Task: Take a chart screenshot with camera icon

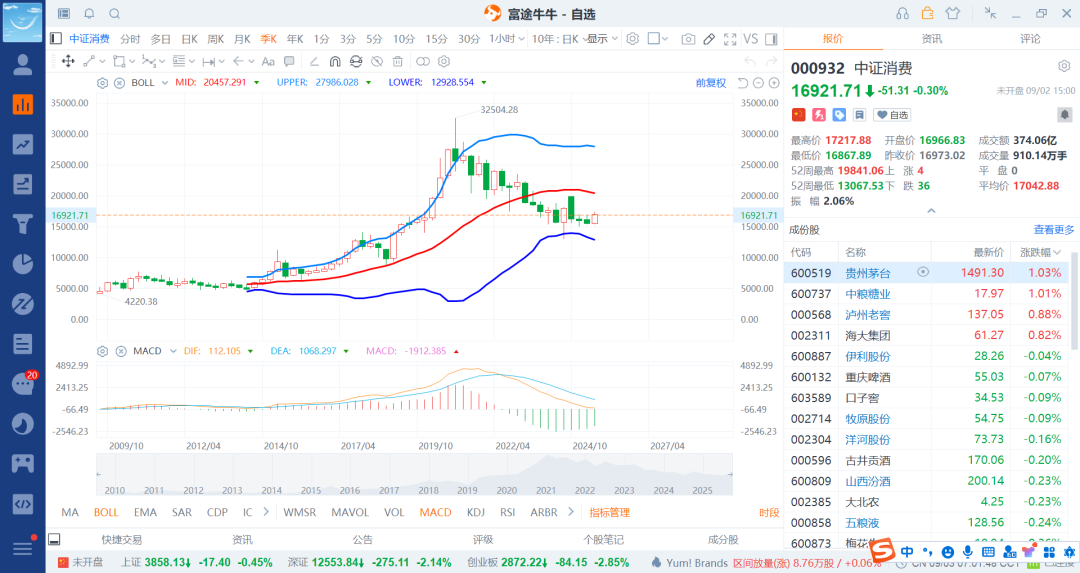Action: [688, 39]
